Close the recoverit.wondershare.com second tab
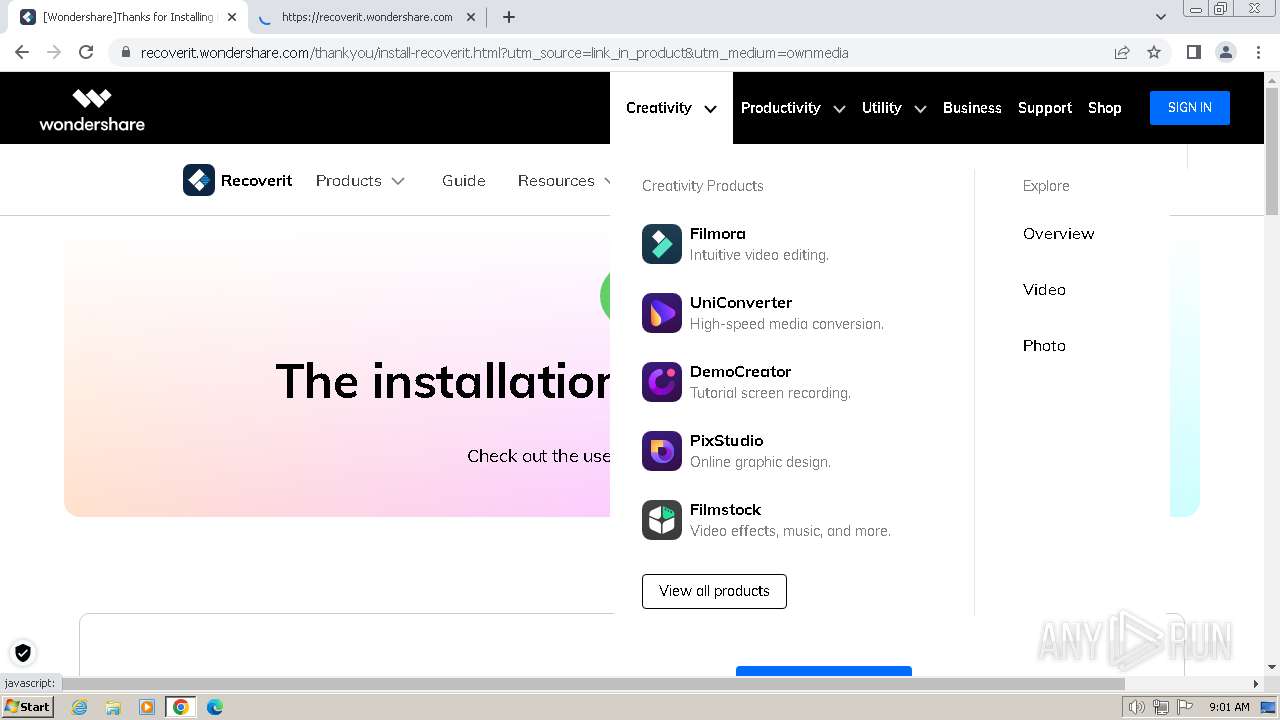Image resolution: width=1280 pixels, height=720 pixels. coord(471,17)
